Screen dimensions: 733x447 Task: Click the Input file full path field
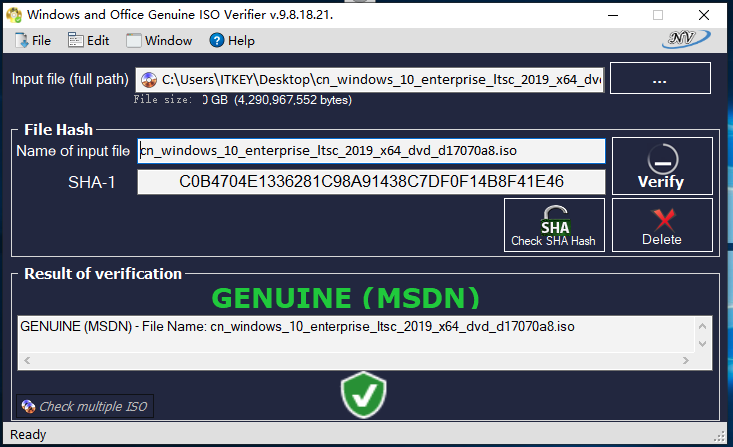point(370,79)
